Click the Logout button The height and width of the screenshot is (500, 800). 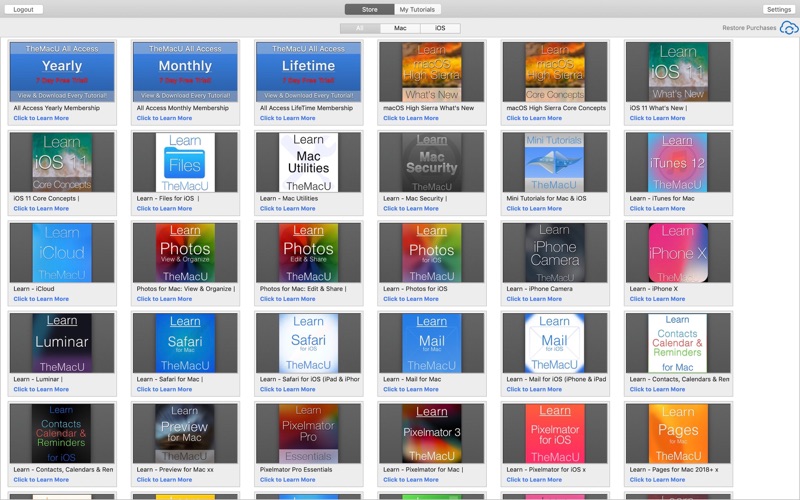(23, 9)
